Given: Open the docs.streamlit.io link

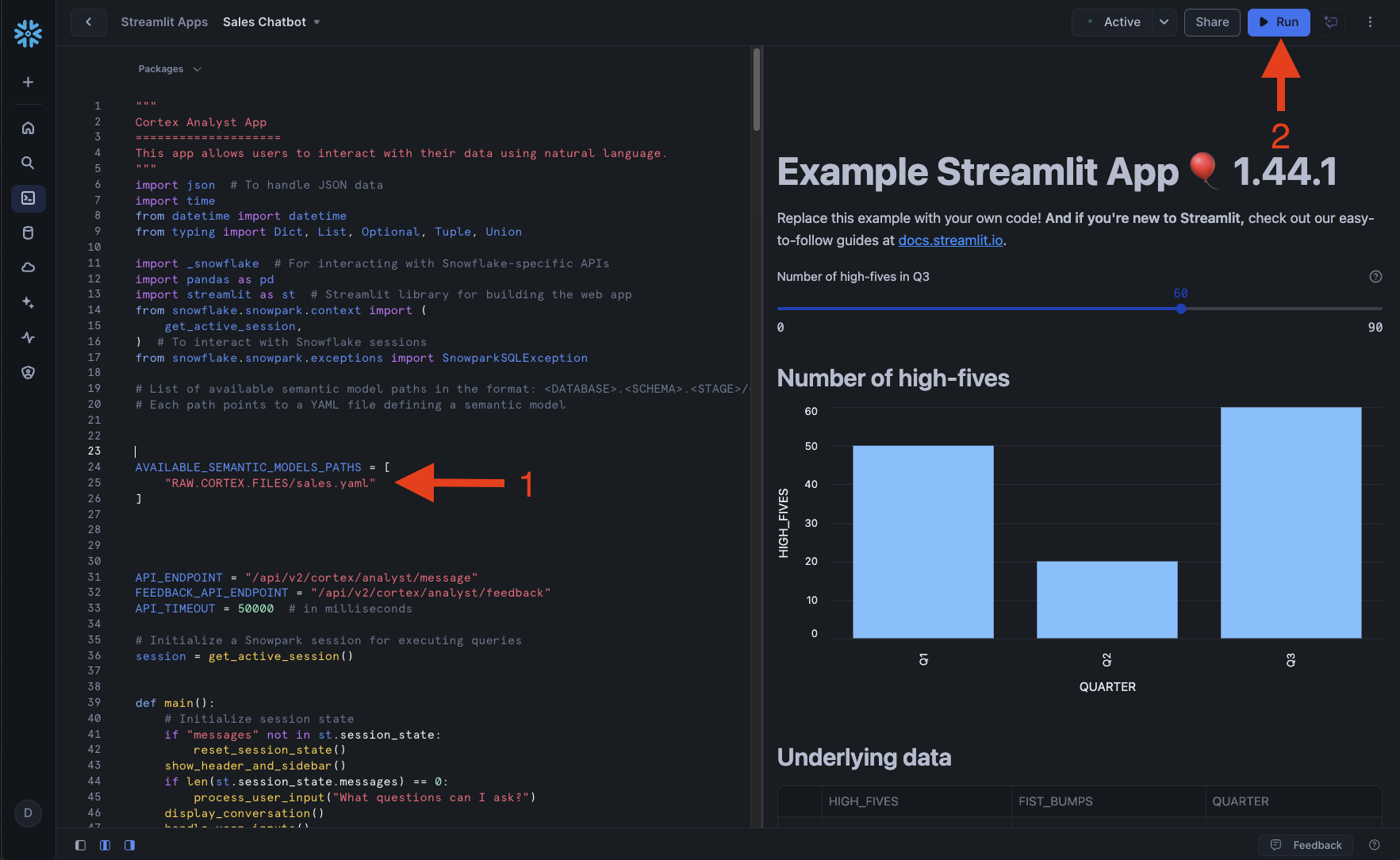Looking at the screenshot, I should 950,240.
